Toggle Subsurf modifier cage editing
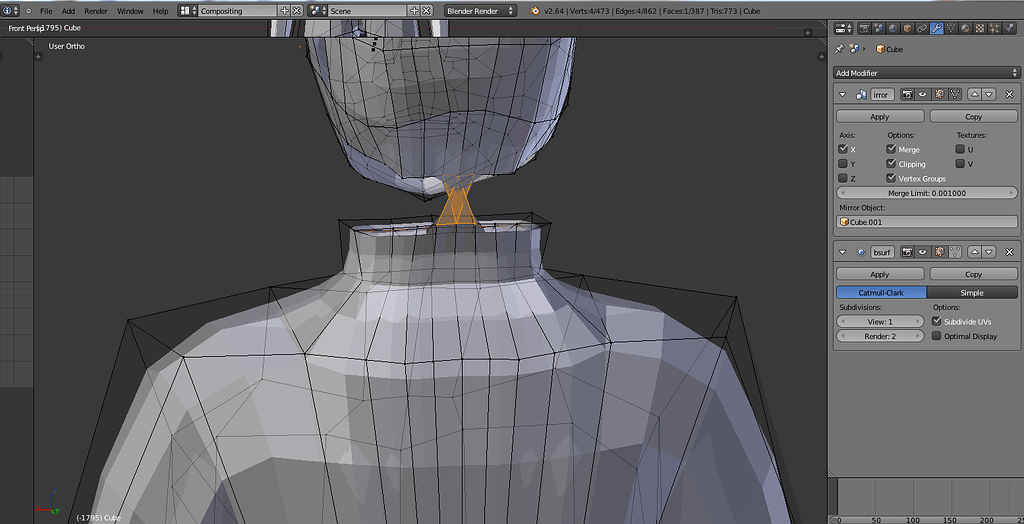Screen dimensions: 1024x524 [955, 252]
